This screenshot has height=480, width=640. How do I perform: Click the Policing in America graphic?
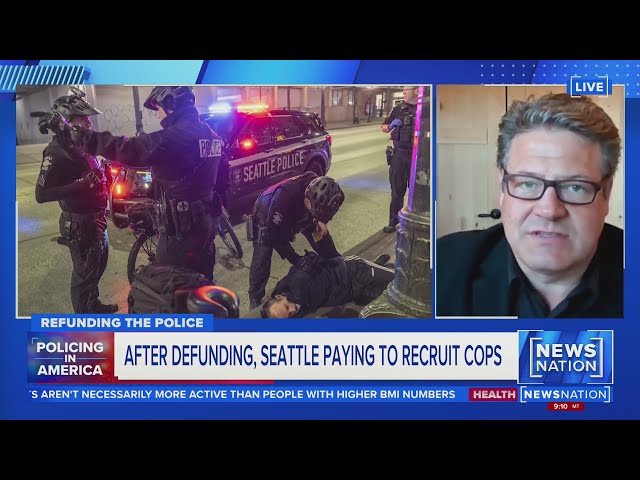point(70,358)
